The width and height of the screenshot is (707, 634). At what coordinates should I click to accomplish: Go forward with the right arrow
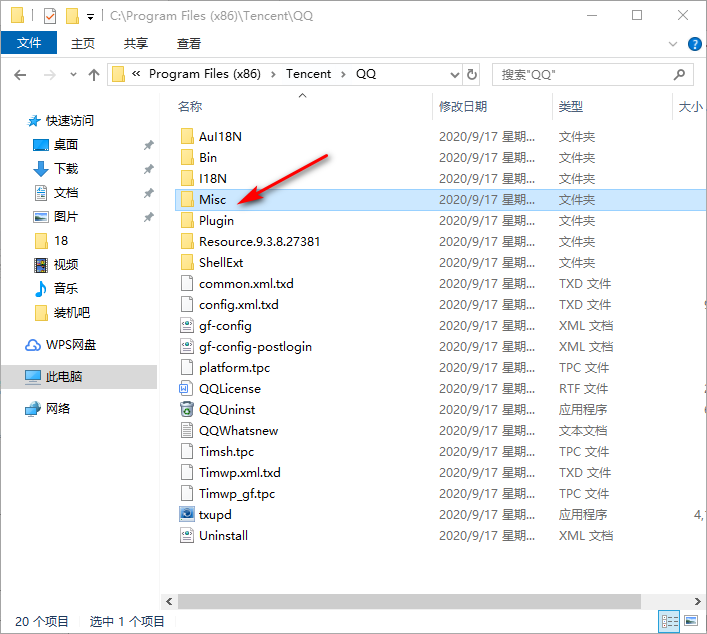50,74
